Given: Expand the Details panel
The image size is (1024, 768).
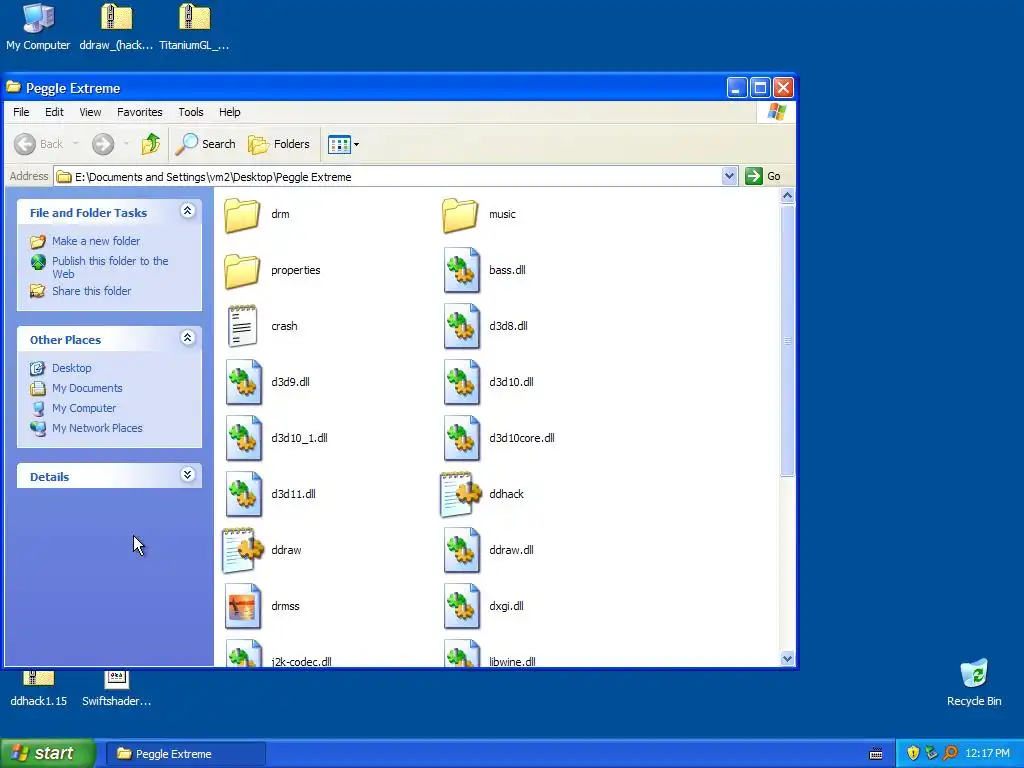Looking at the screenshot, I should pyautogui.click(x=187, y=475).
